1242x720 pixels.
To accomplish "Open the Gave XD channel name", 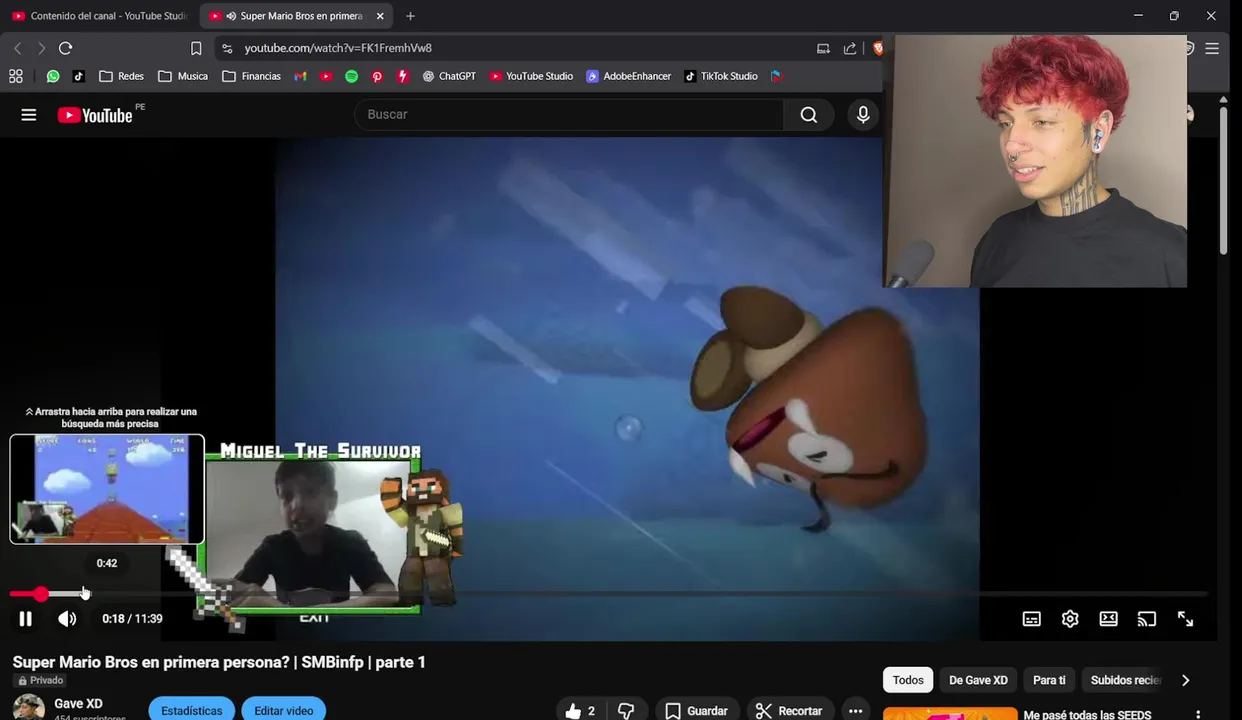I will 78,704.
